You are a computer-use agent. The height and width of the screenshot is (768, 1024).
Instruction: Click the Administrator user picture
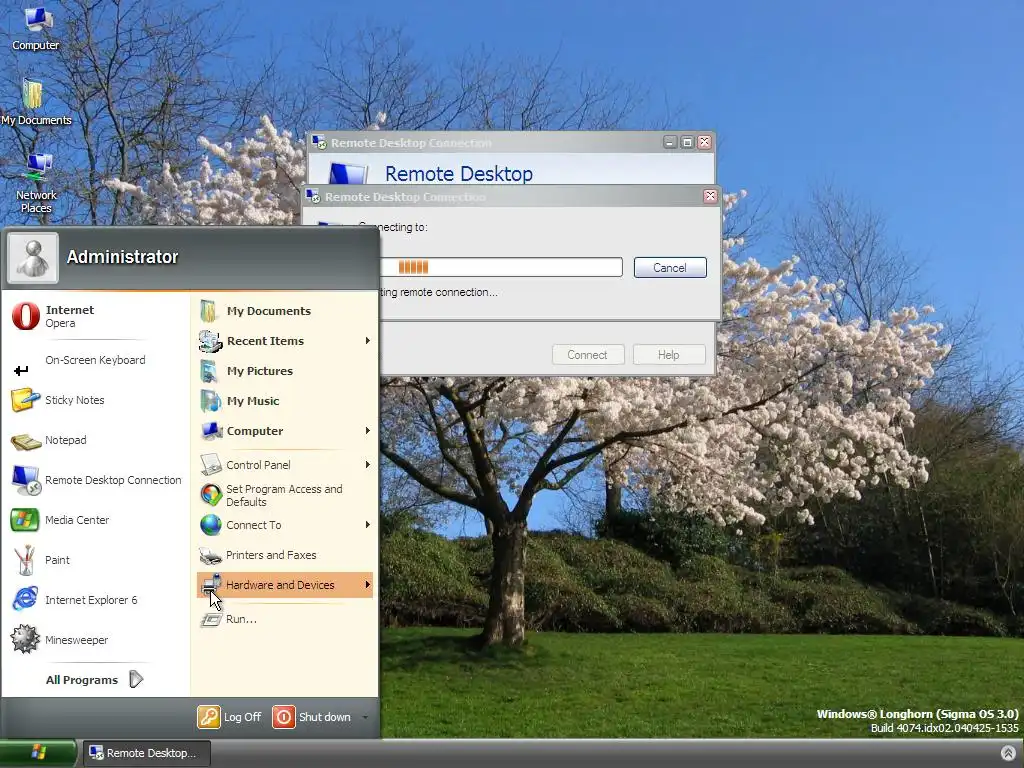pyautogui.click(x=33, y=257)
